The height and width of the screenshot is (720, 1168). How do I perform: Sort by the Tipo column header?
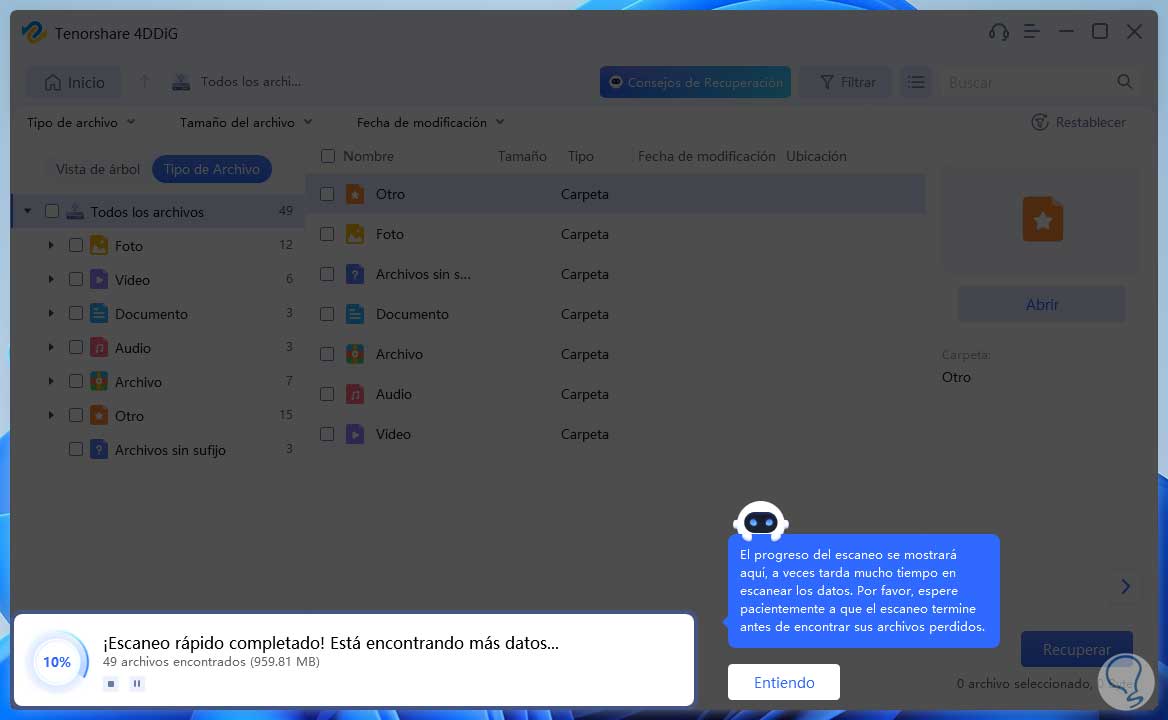580,156
